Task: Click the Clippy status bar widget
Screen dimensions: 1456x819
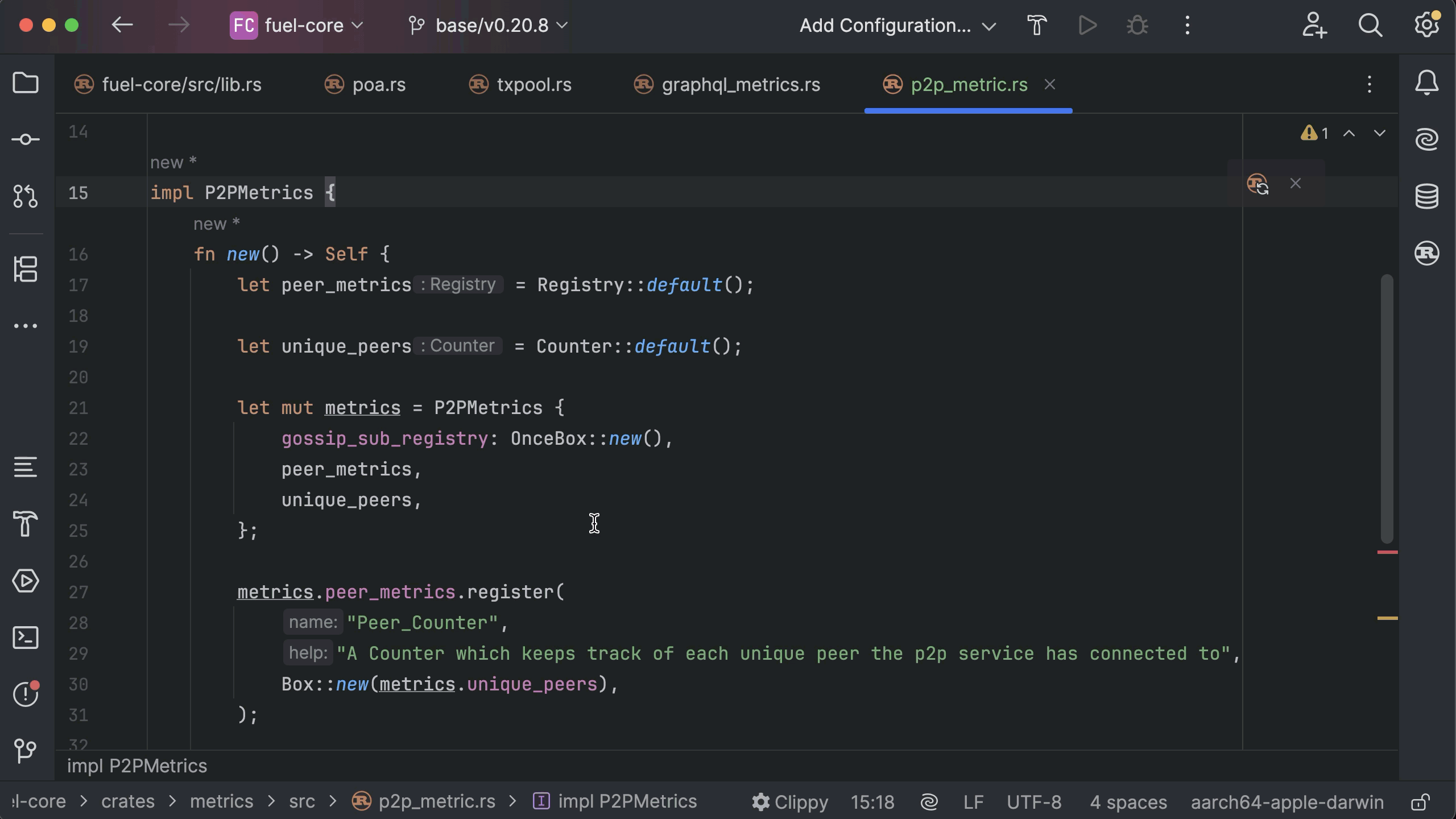Action: (790, 802)
